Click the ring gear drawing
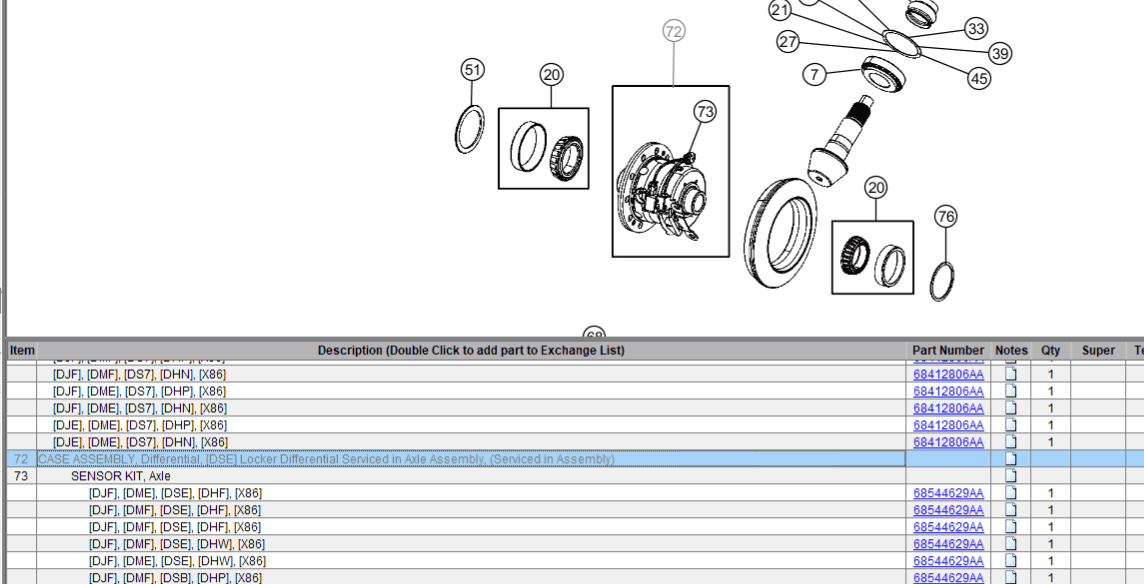This screenshot has width=1144, height=584. (x=781, y=234)
